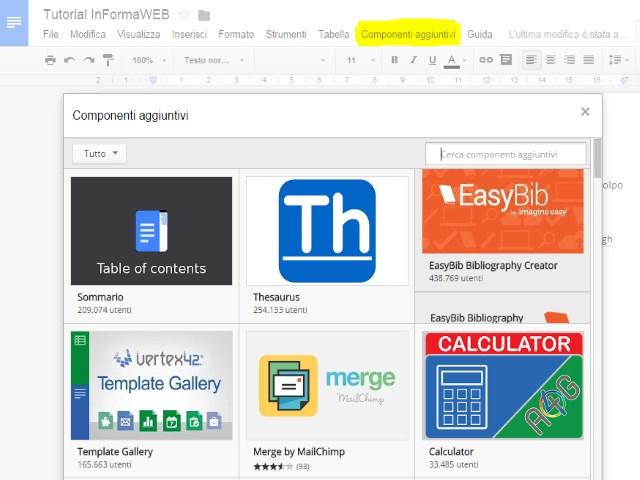Click the Calculator add-on title
640x480 pixels.
pyautogui.click(x=451, y=452)
